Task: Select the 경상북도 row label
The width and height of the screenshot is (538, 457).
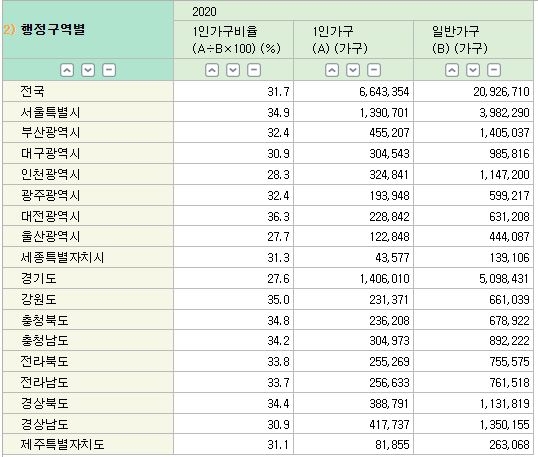Action: (44, 403)
